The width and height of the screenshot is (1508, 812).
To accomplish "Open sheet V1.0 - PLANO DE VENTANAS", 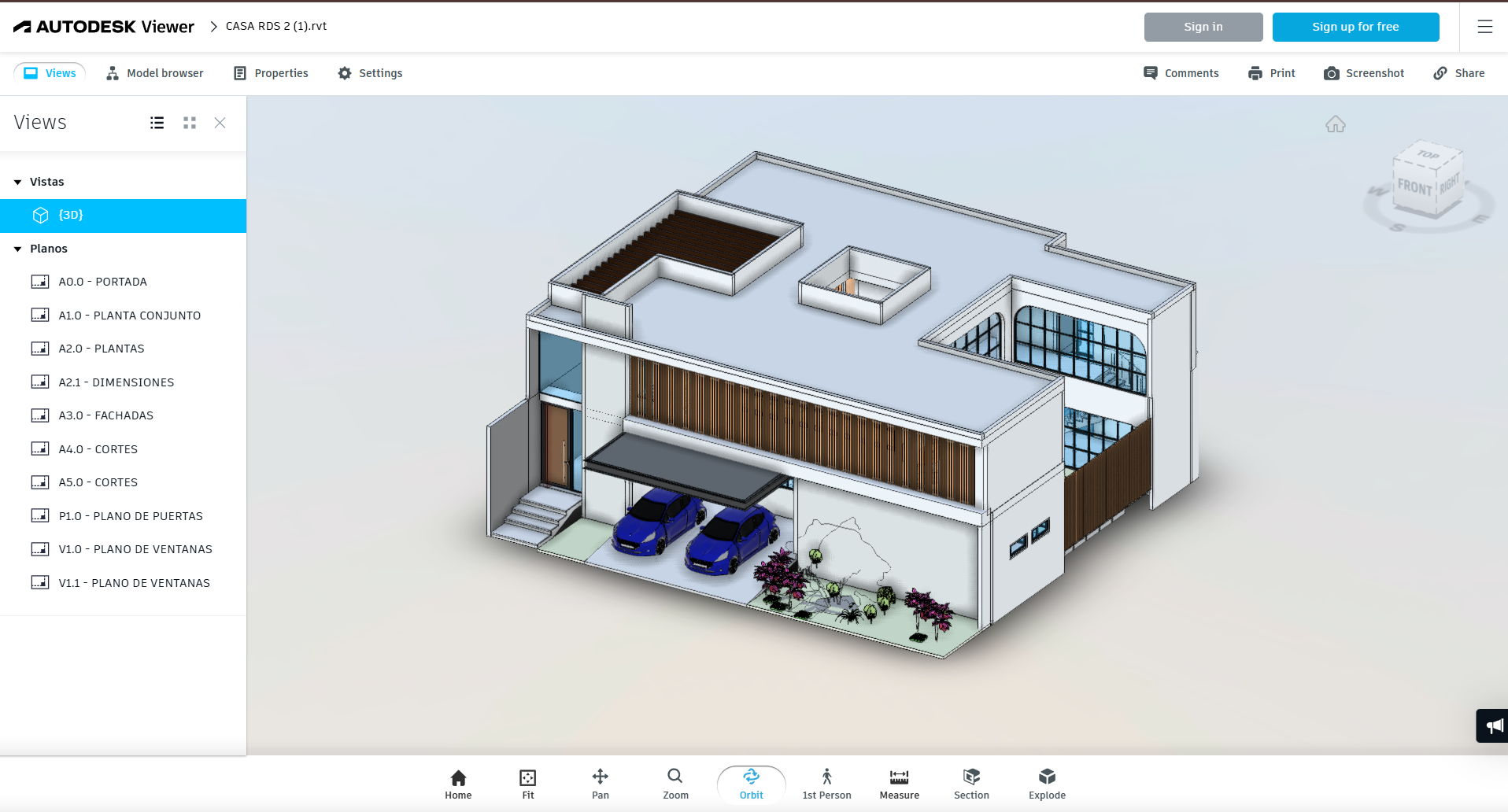I will (x=123, y=549).
